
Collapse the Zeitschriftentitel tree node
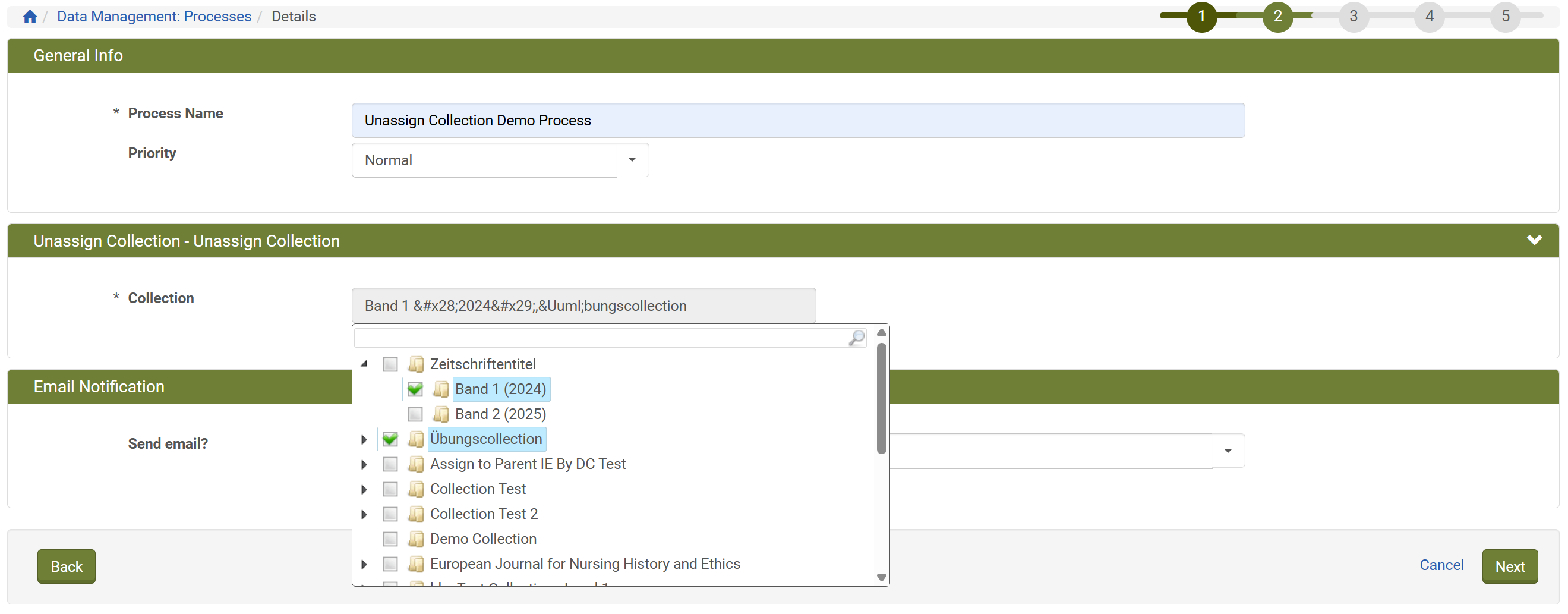364,364
